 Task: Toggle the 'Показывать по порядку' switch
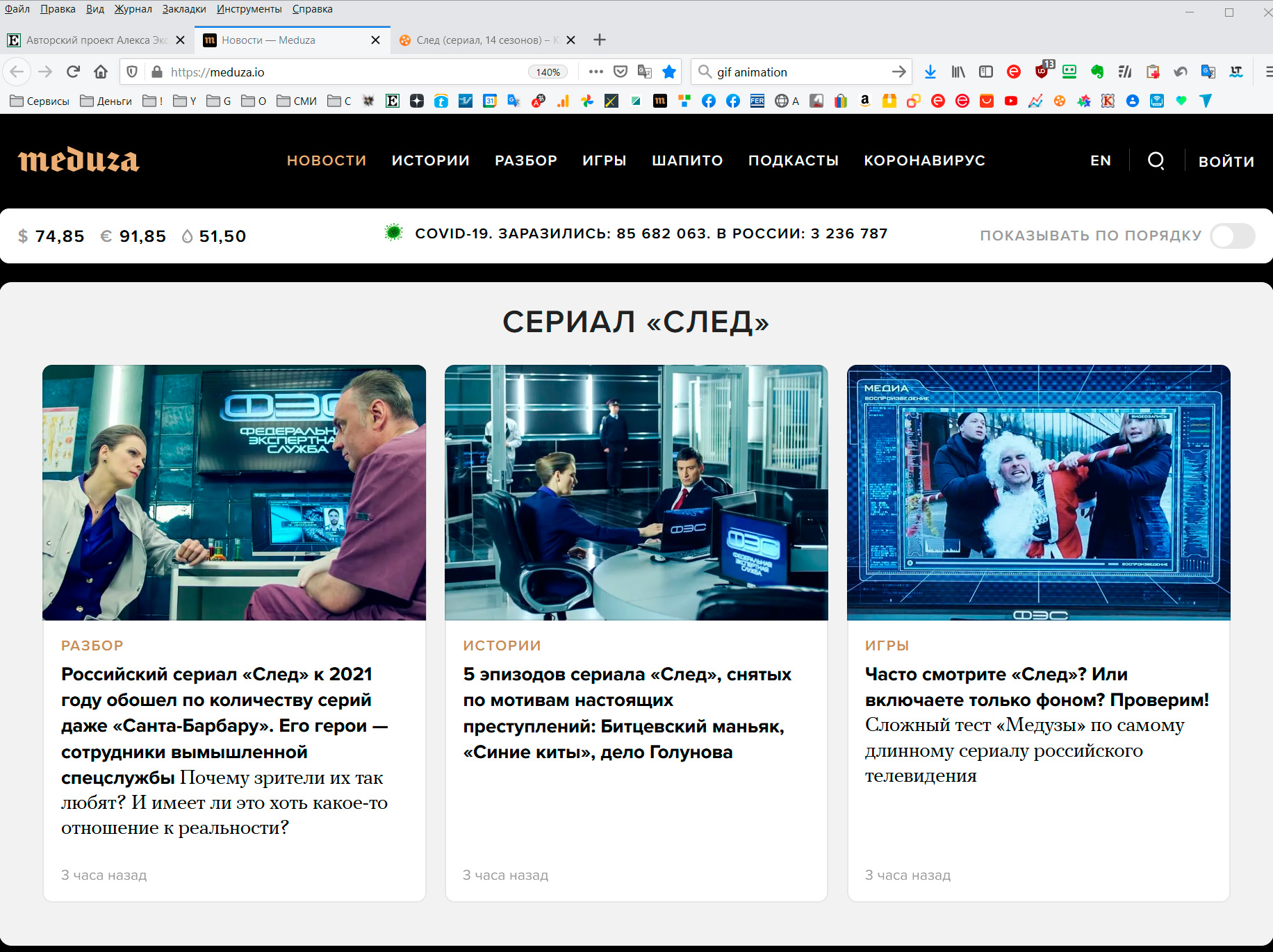click(1232, 236)
